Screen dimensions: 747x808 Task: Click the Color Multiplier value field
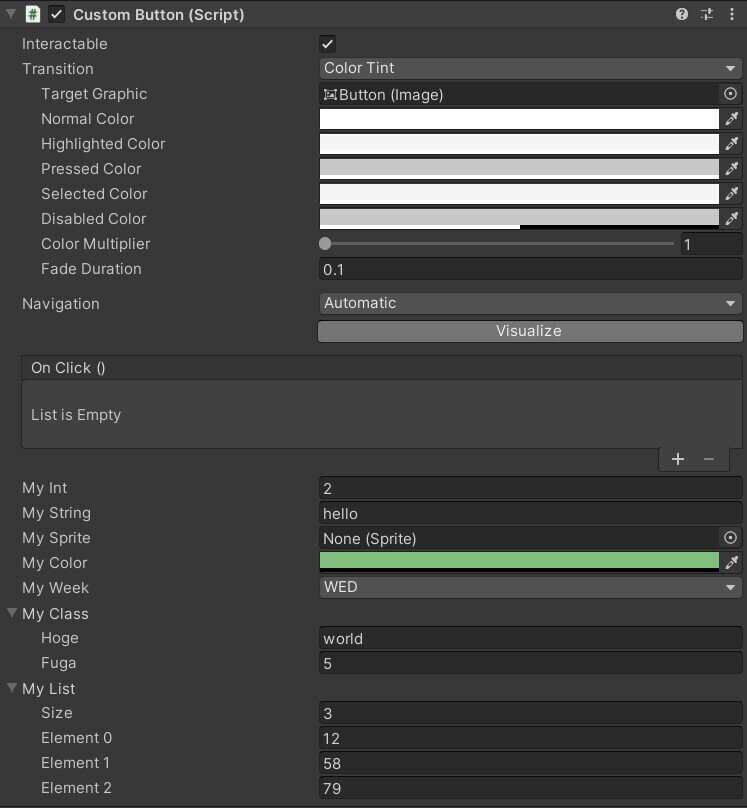point(711,244)
